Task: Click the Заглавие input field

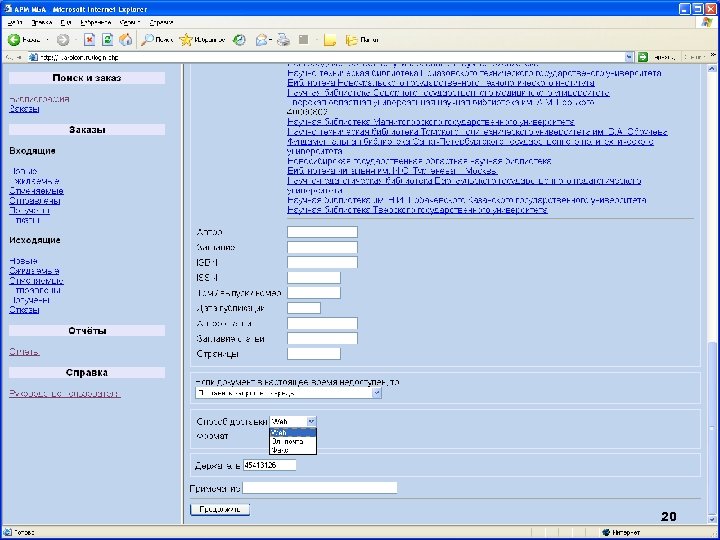Action: [x=322, y=247]
